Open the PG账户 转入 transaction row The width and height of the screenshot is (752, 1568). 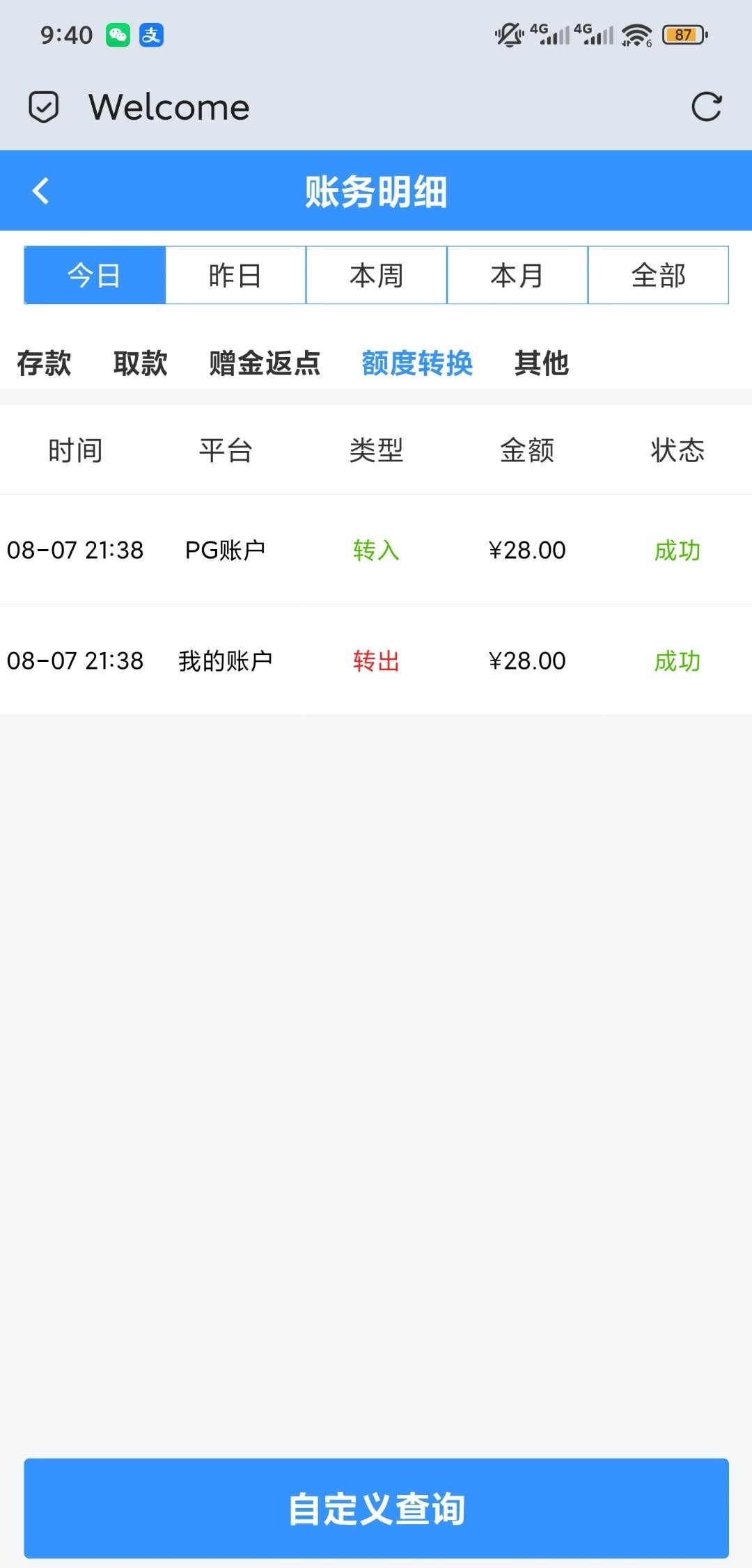tap(376, 550)
